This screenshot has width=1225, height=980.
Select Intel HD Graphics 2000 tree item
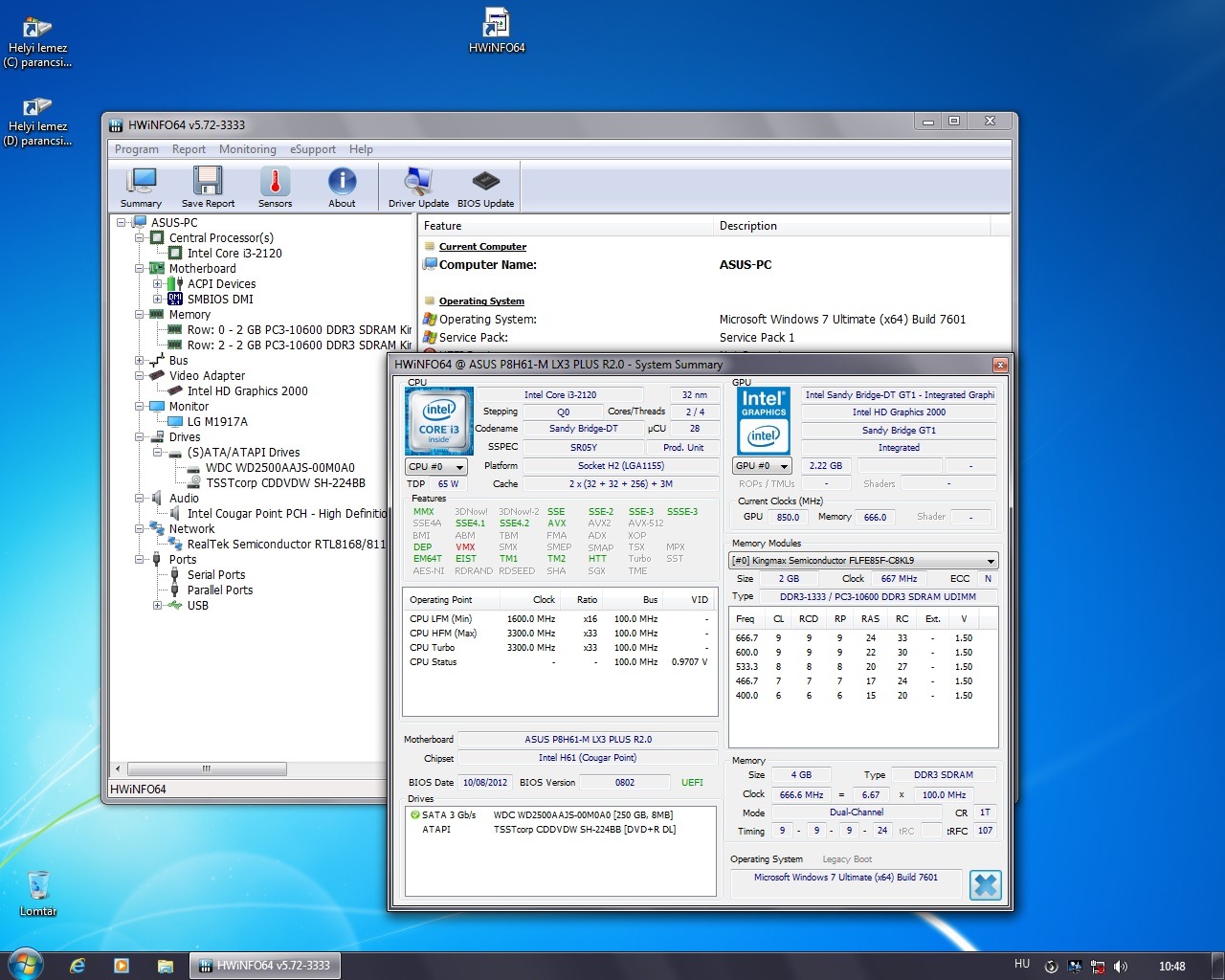tap(247, 391)
